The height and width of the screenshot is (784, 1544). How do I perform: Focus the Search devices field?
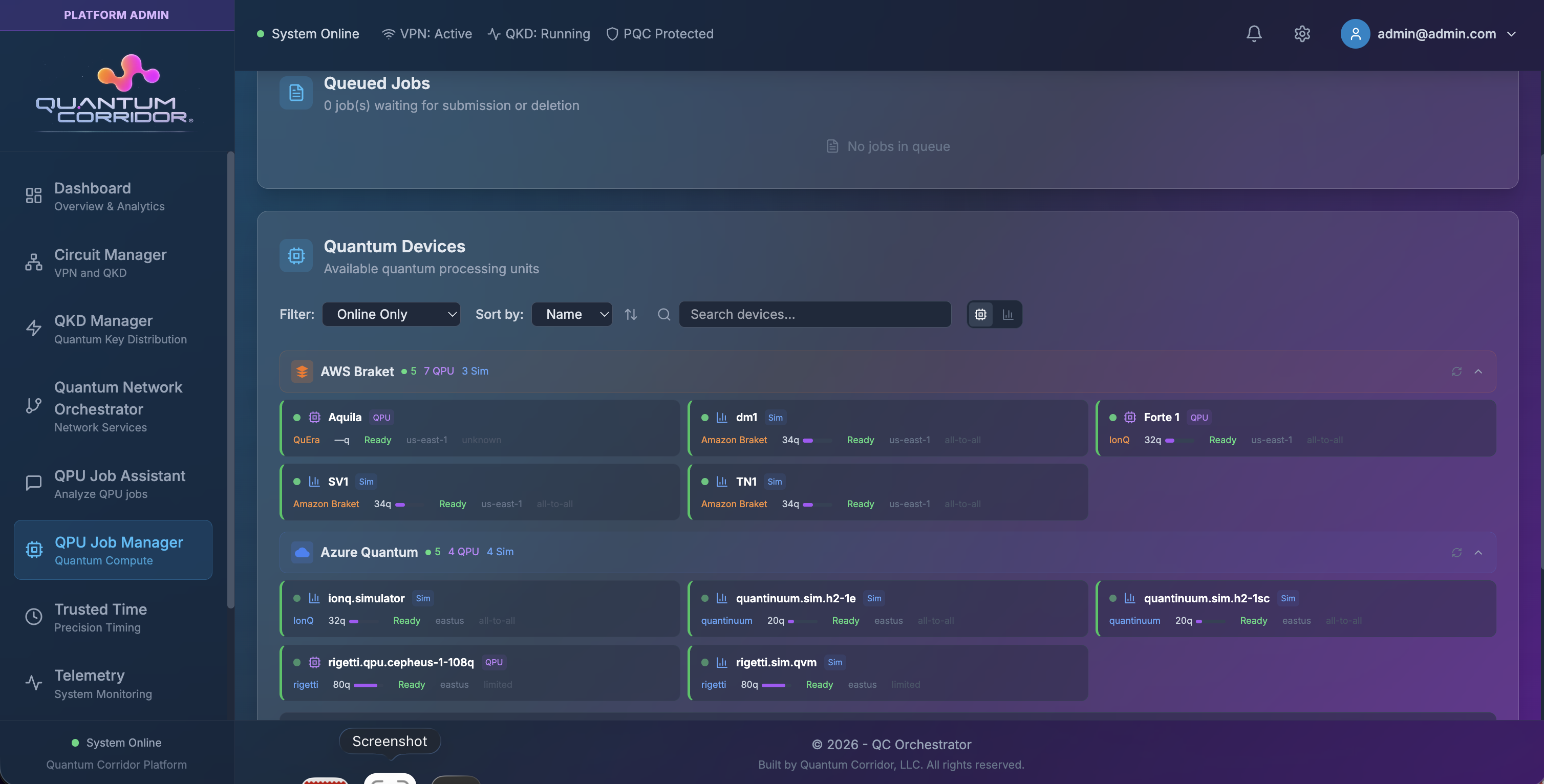(814, 314)
